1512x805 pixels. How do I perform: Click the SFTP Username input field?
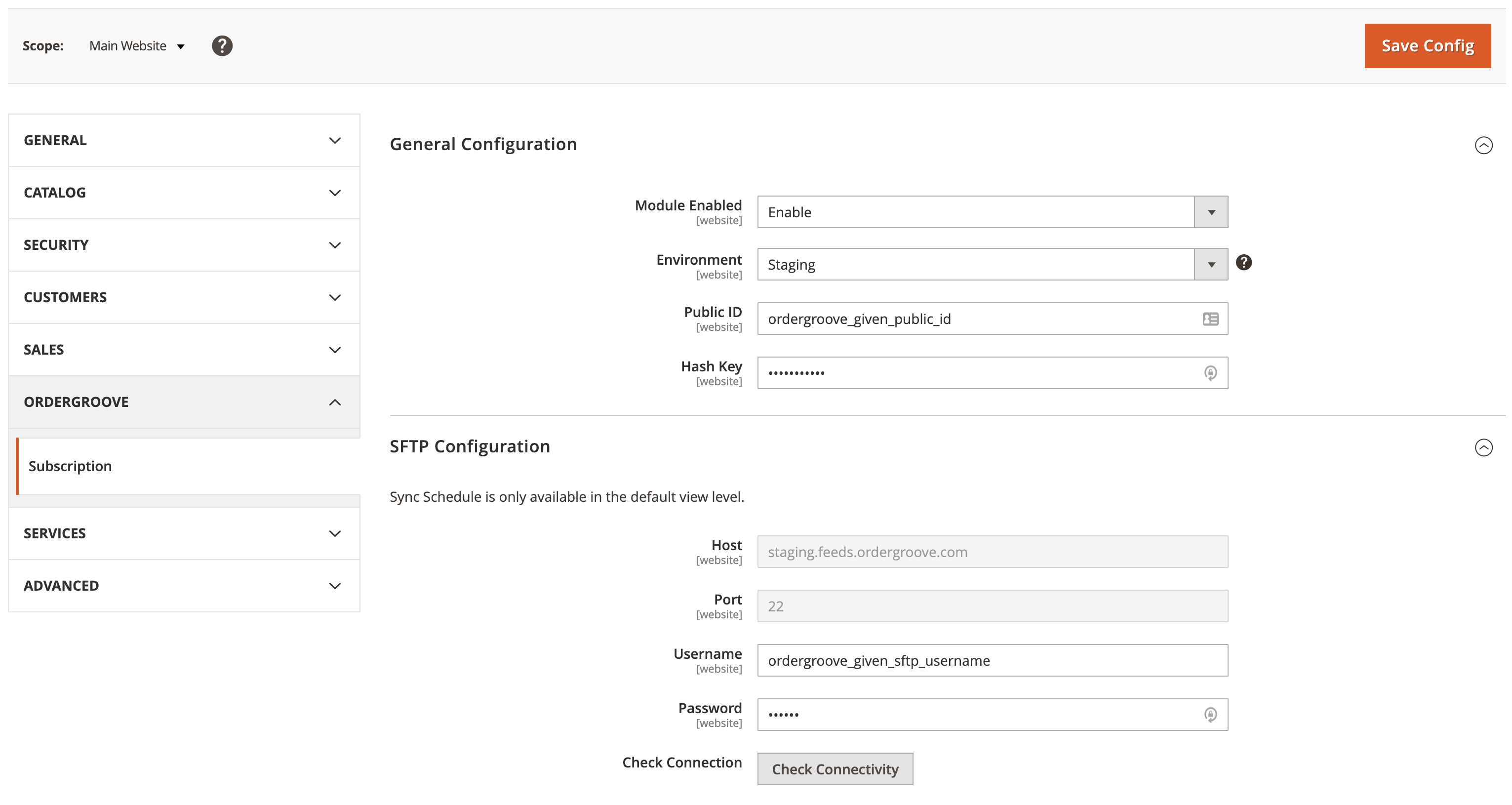click(x=992, y=661)
